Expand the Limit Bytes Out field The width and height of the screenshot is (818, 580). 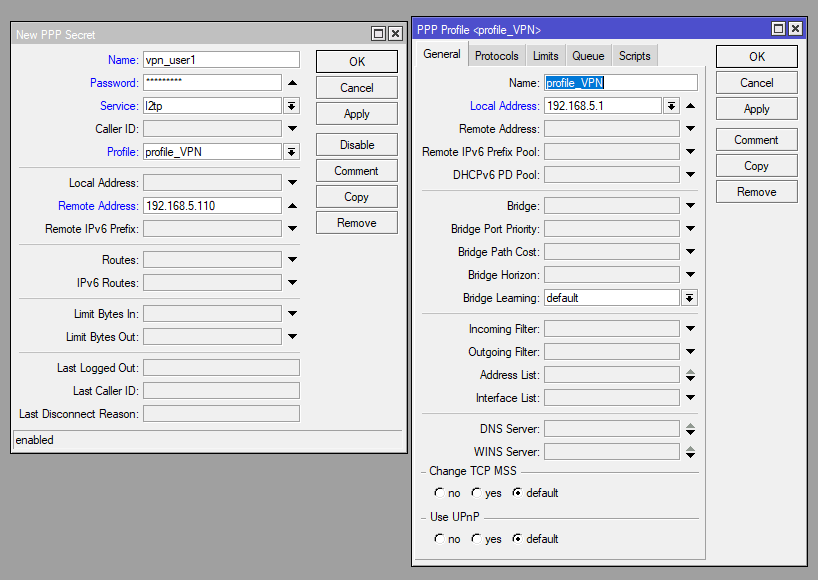pos(293,336)
